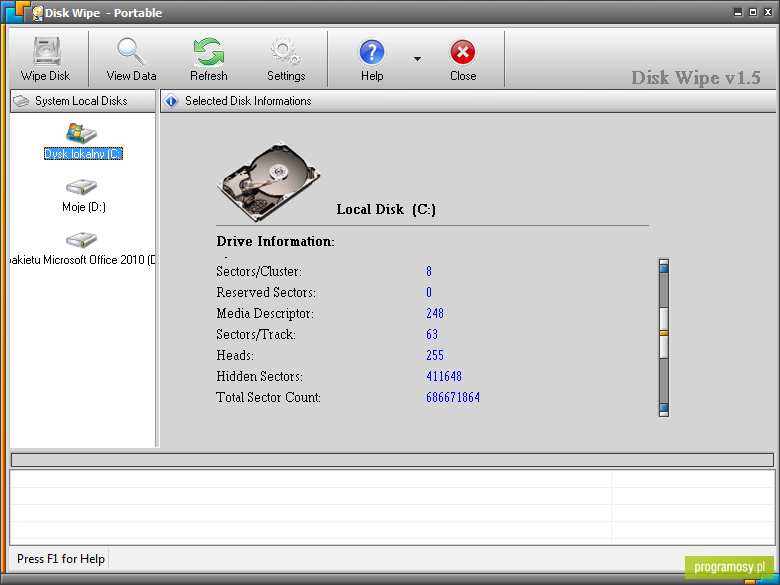This screenshot has height=585, width=780.
Task: Click the drive information scrollbar thumb
Action: pos(664,332)
